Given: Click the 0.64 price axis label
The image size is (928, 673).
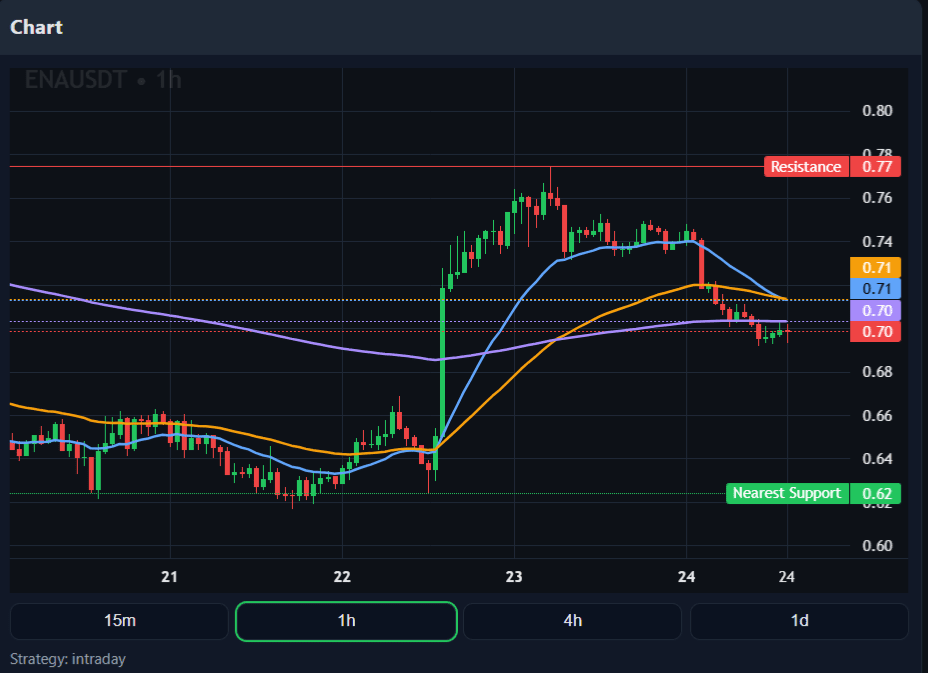Looking at the screenshot, I should pyautogui.click(x=877, y=459).
